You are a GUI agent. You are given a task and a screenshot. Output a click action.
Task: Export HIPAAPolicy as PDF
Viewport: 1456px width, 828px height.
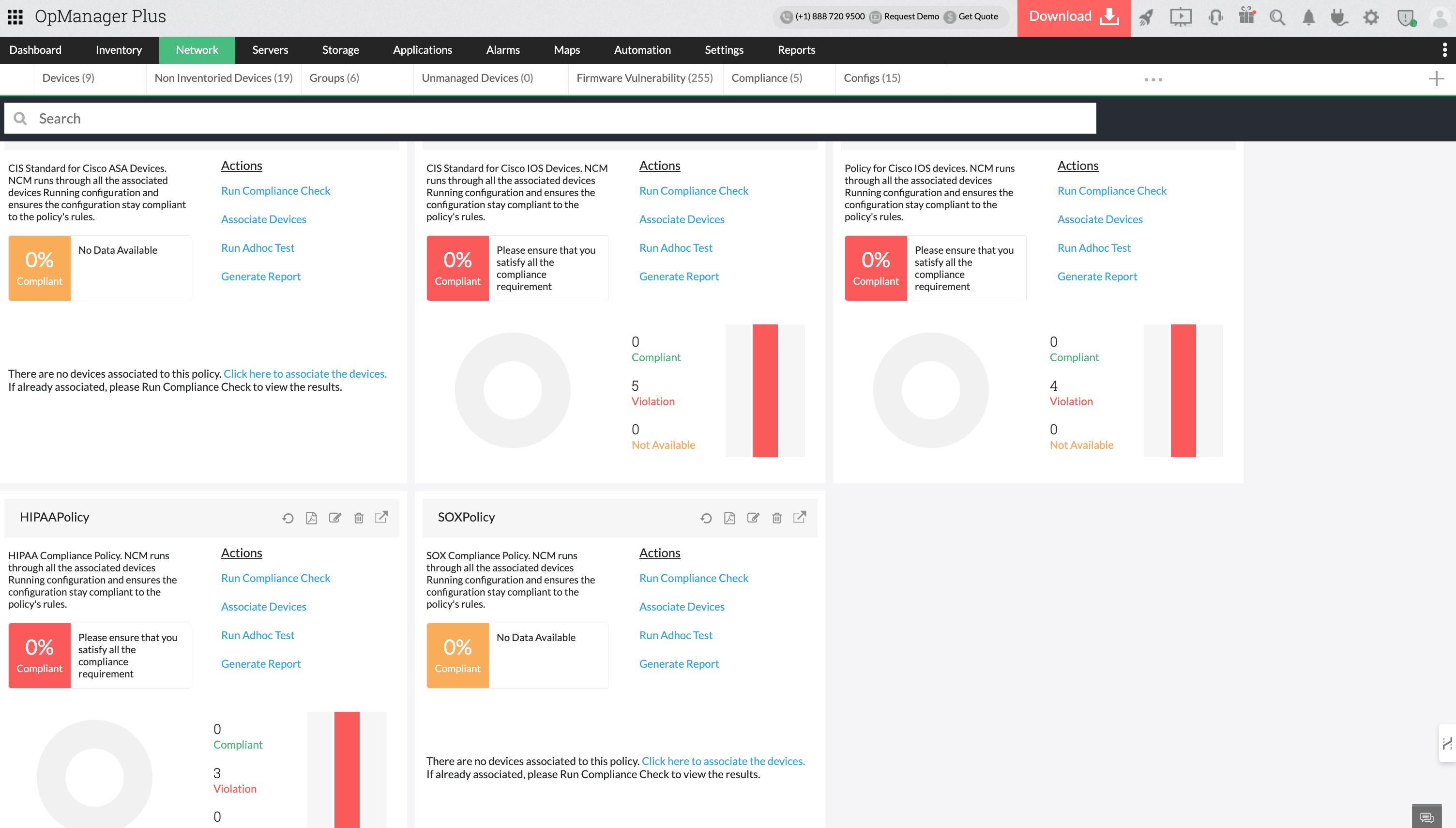coord(311,518)
